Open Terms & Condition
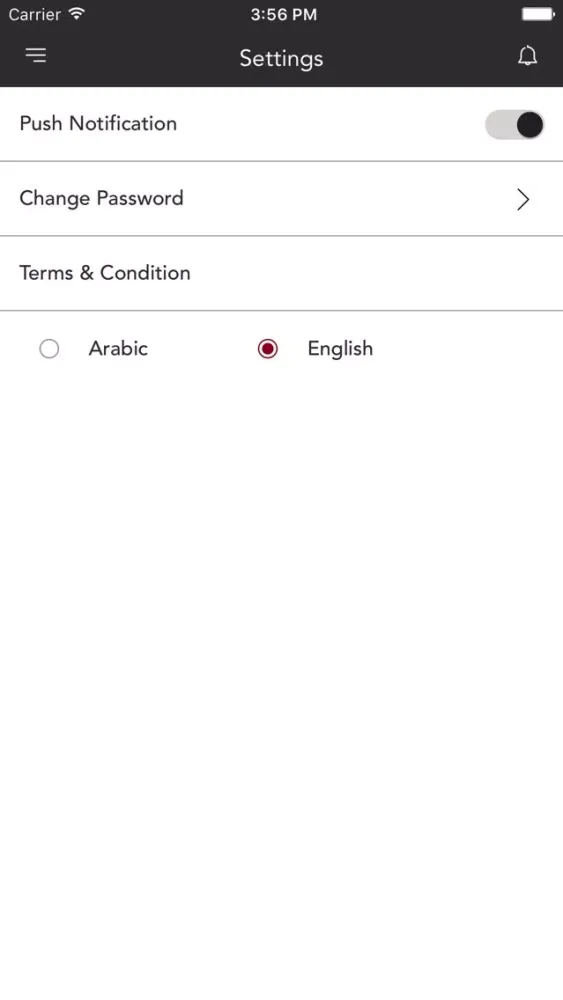The height and width of the screenshot is (1000, 563). (x=281, y=274)
